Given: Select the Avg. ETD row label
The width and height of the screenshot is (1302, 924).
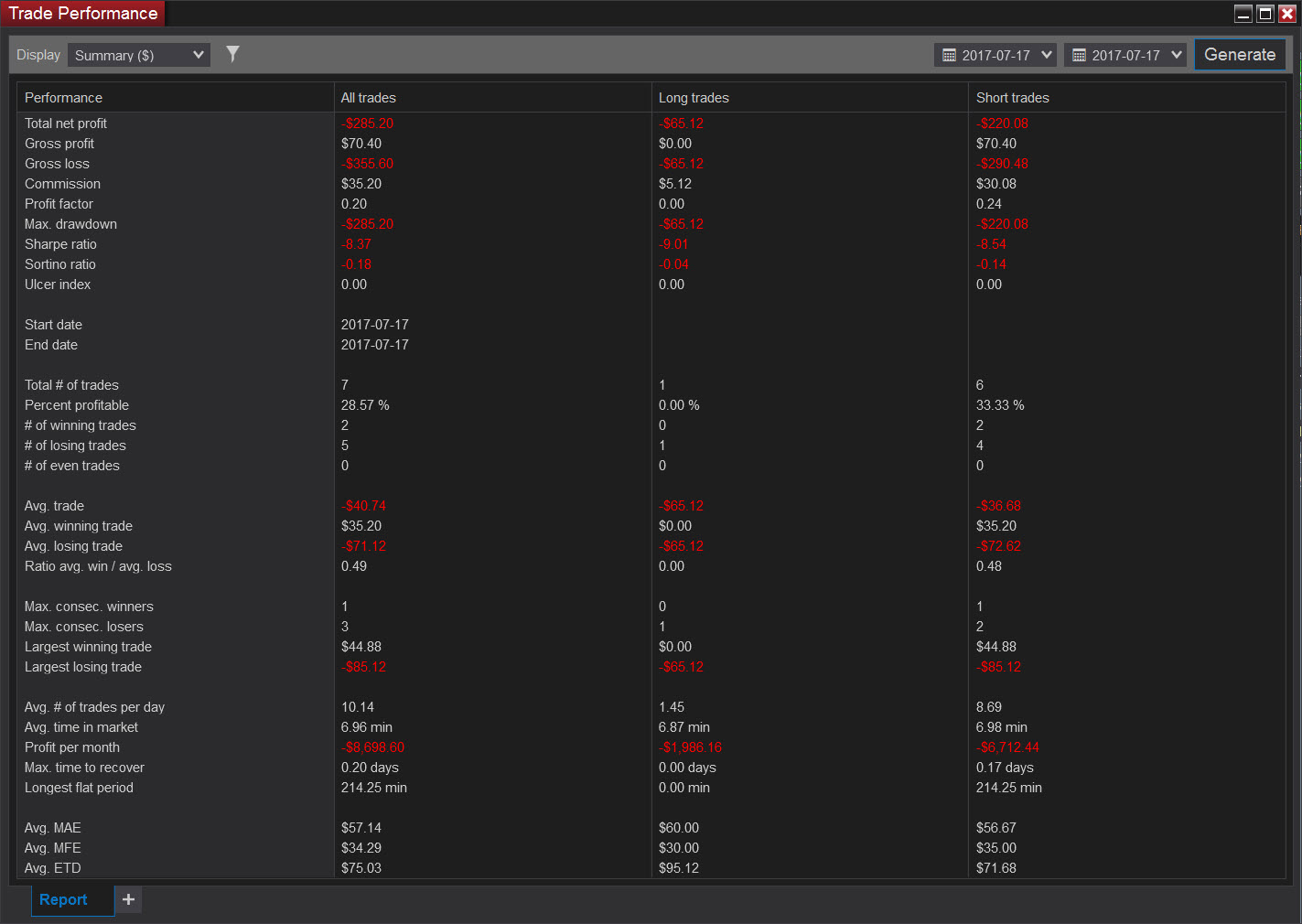Looking at the screenshot, I should 53,868.
